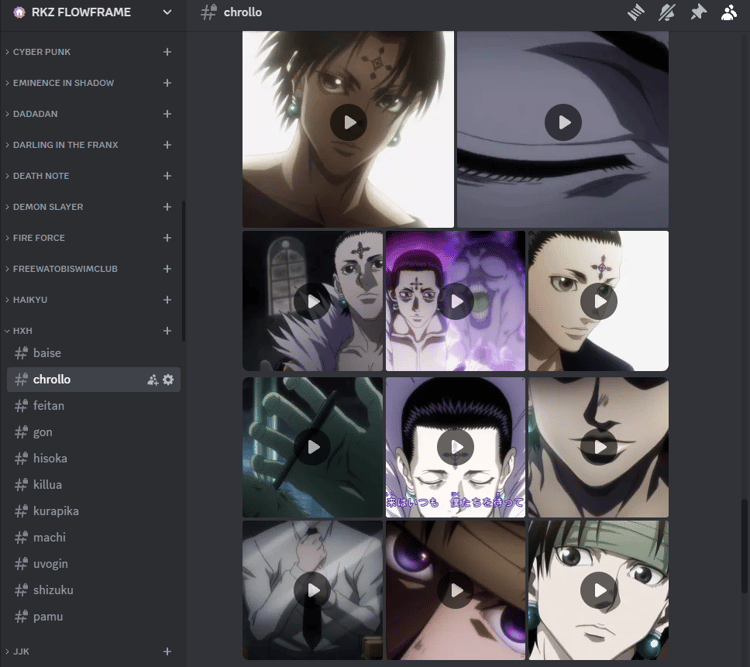Collapse the HXH category

18,331
